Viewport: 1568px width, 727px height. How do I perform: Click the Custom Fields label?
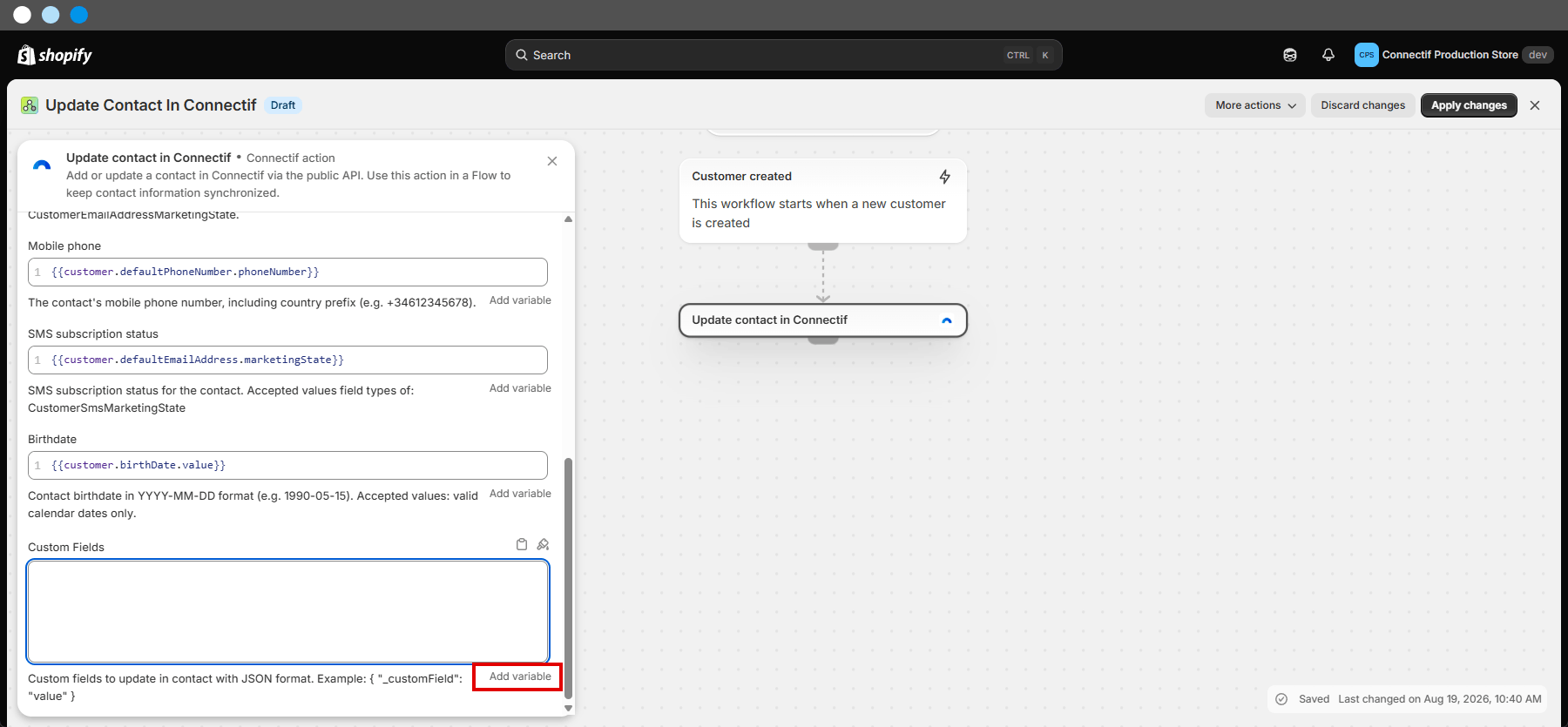[66, 547]
